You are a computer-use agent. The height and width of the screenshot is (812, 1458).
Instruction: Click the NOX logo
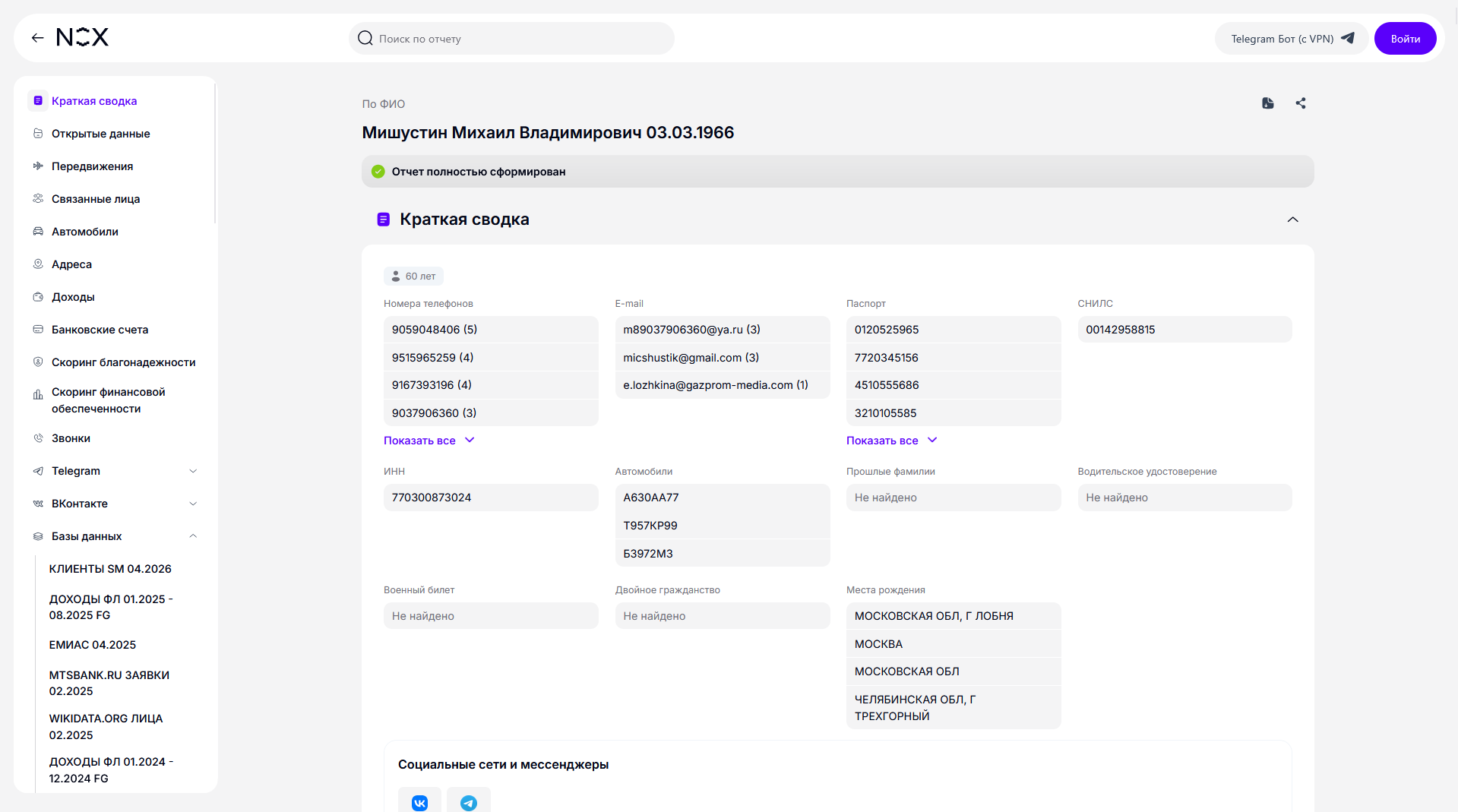click(83, 37)
